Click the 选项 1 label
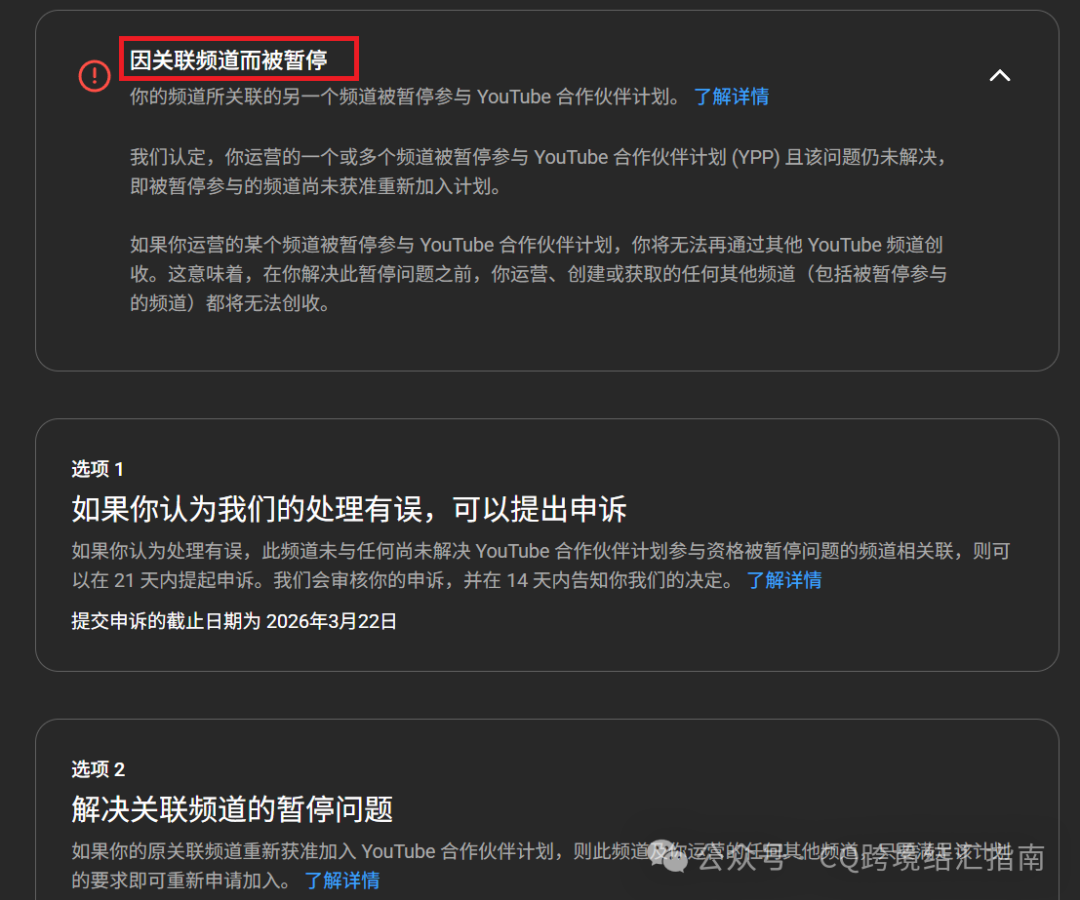Image resolution: width=1080 pixels, height=900 pixels. (98, 470)
